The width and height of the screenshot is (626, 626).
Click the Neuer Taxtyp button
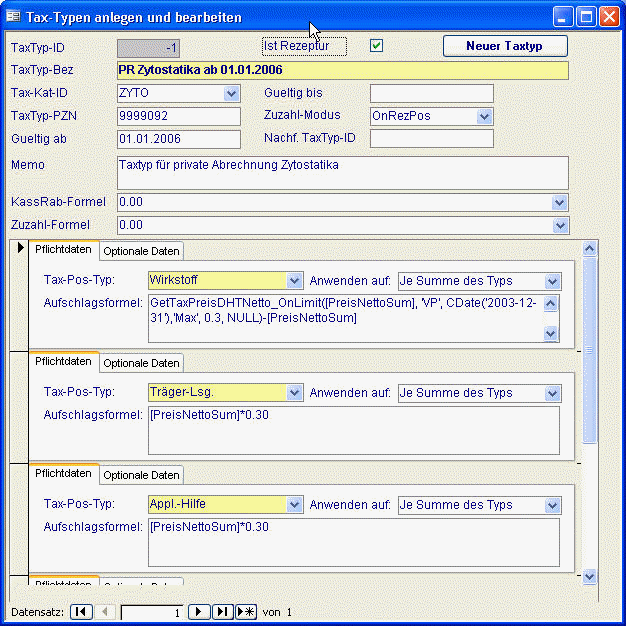(x=505, y=46)
